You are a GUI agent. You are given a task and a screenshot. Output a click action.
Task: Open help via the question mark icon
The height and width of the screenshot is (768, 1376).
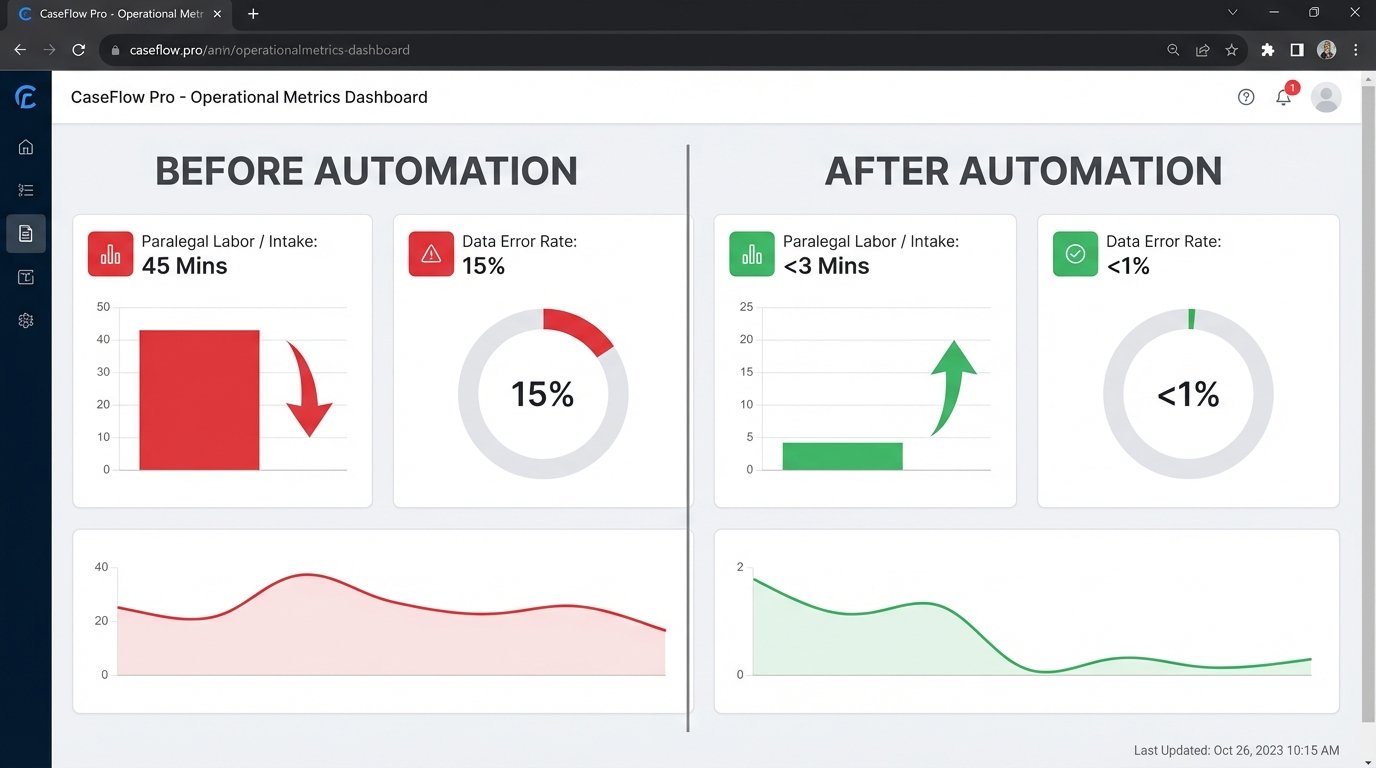[1245, 97]
